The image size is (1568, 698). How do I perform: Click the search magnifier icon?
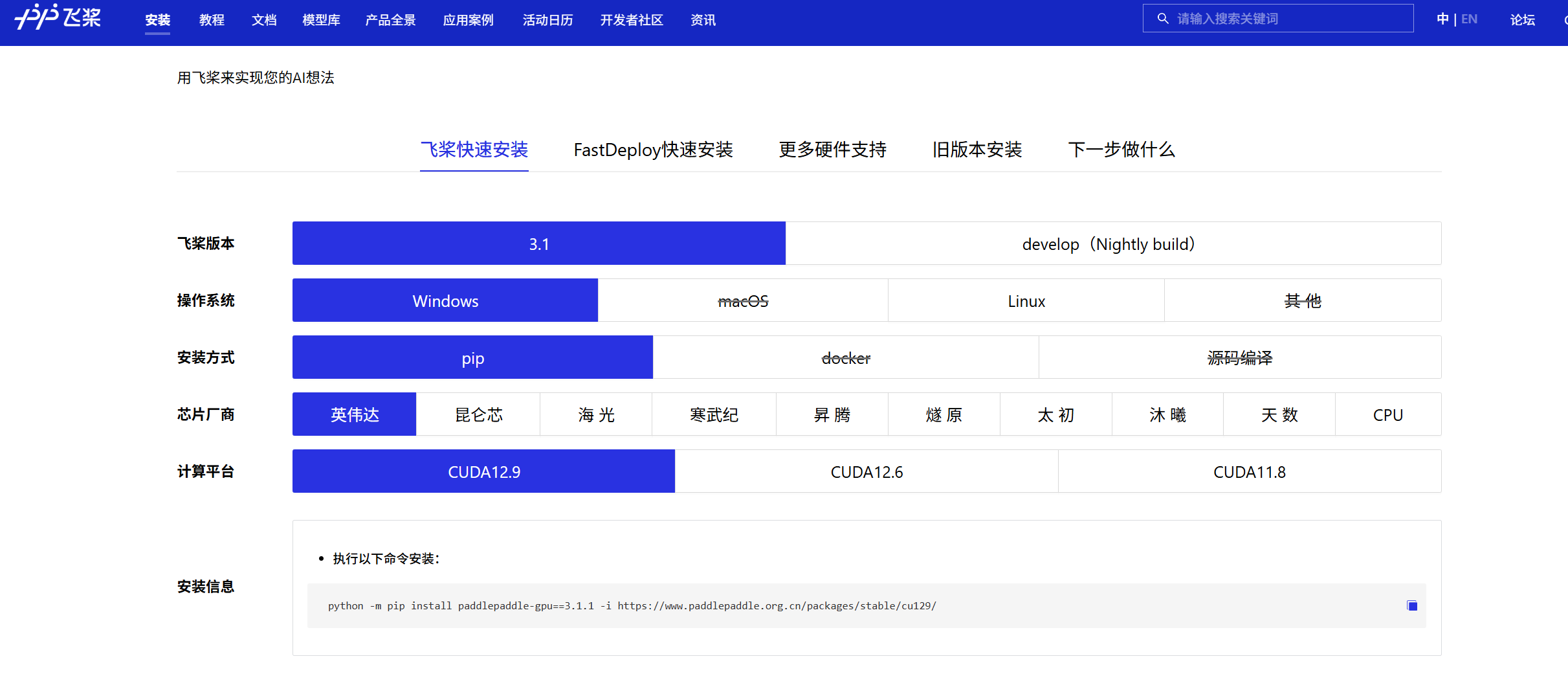(1162, 18)
